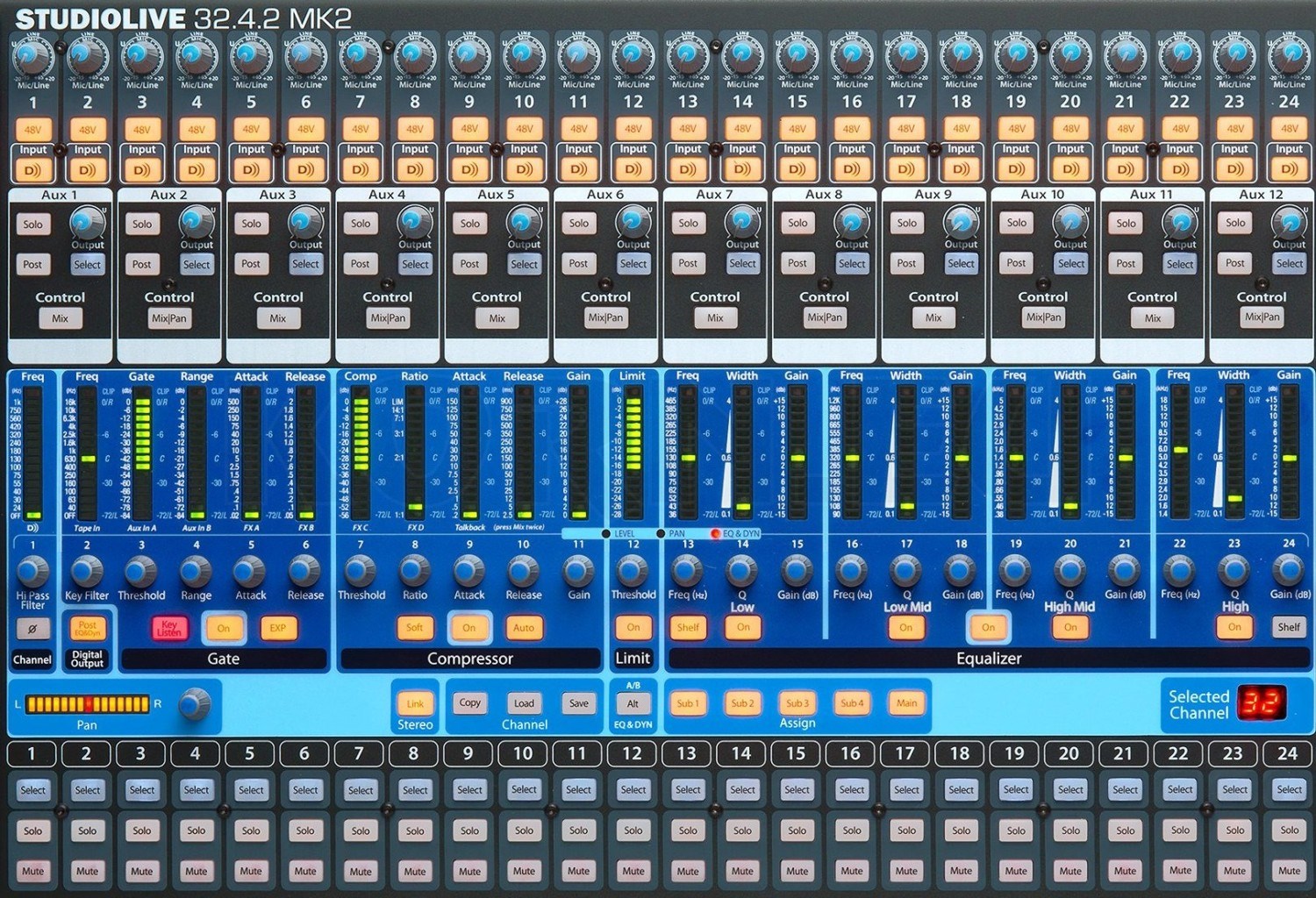Toggle the digital input button on channel 10
Viewport: 1316px width, 898px height.
click(524, 169)
